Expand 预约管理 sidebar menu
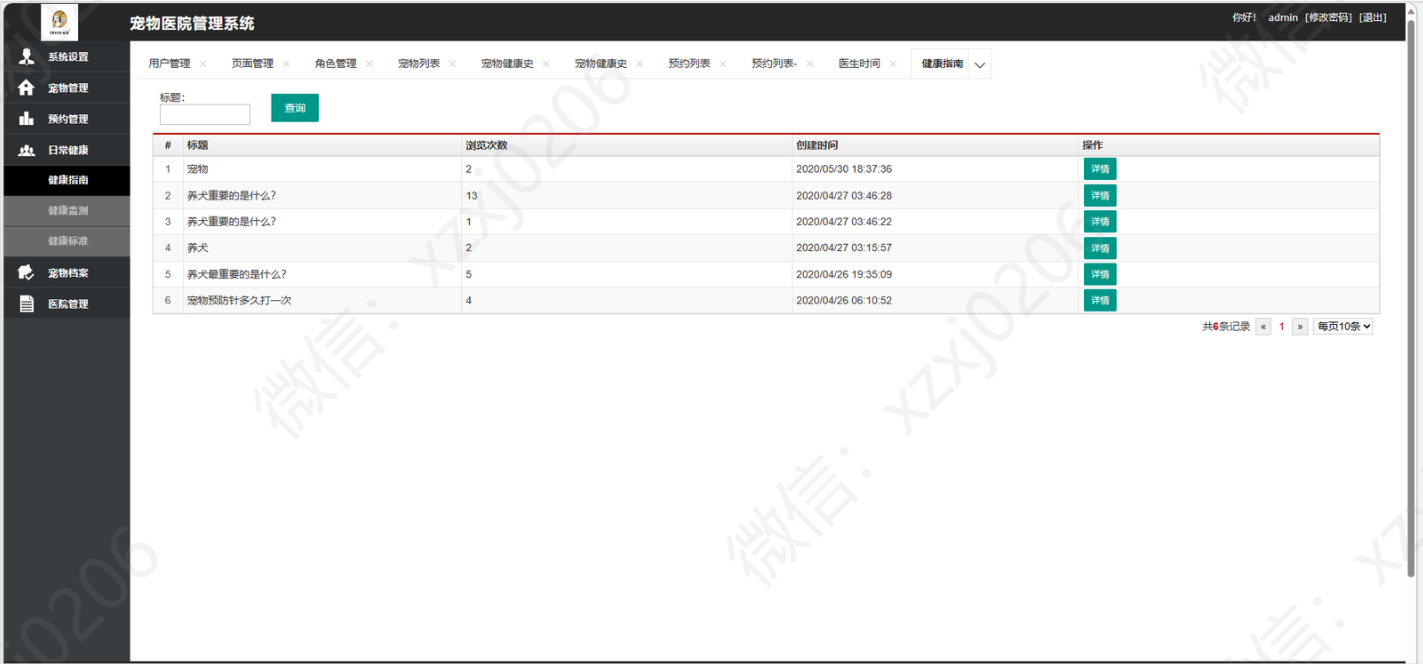Screen dimensions: 1423x664 (x=66, y=119)
